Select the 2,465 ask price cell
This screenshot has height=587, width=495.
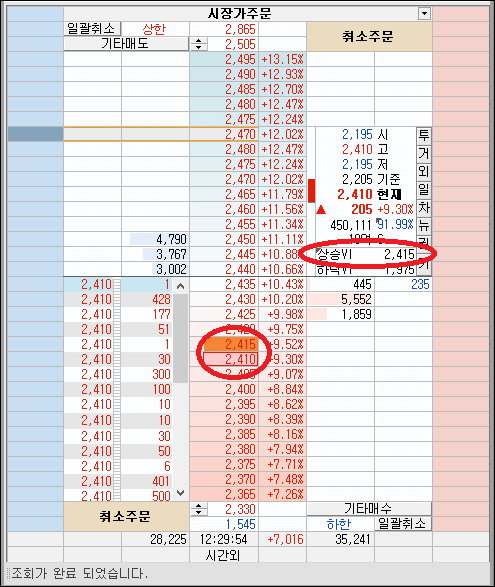(x=224, y=194)
